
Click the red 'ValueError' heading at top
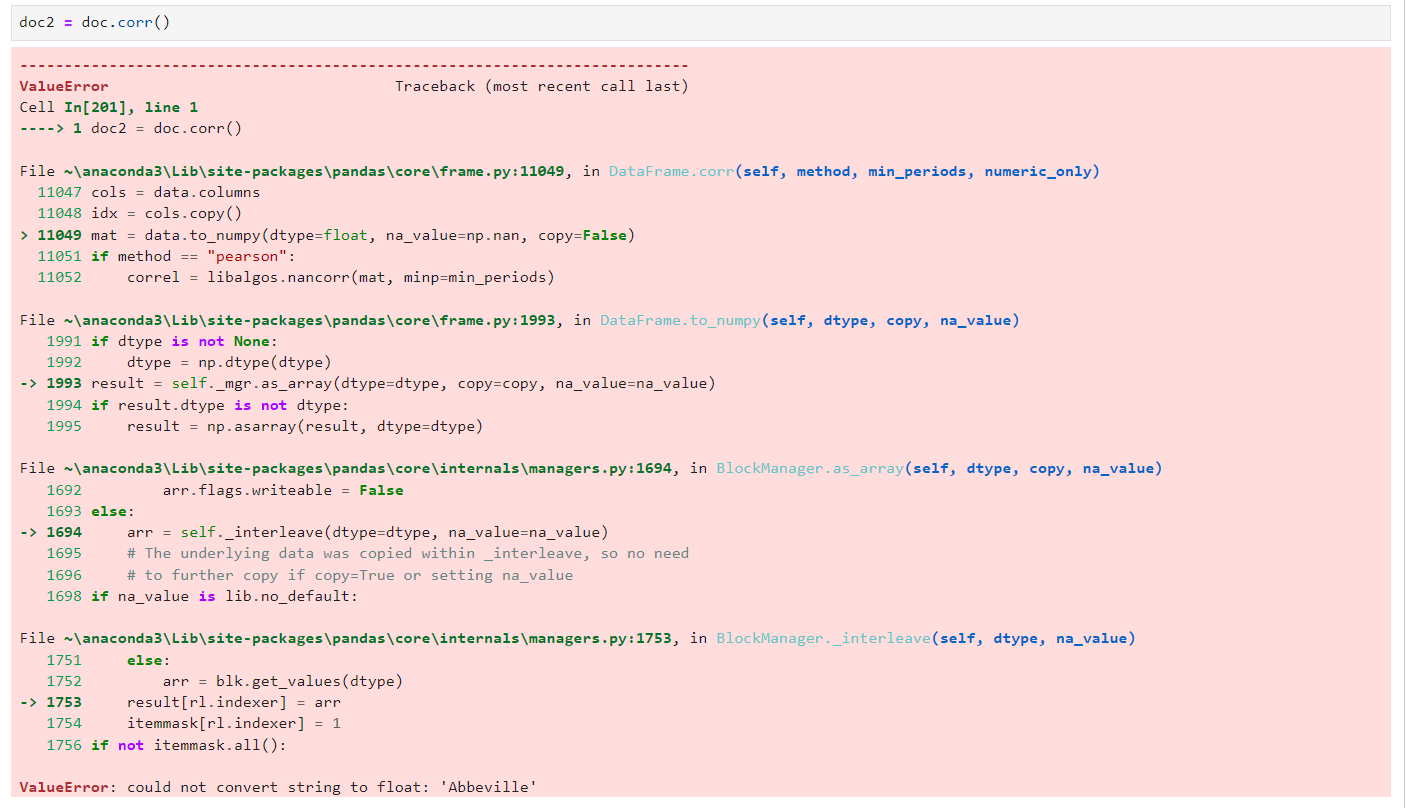(x=64, y=86)
